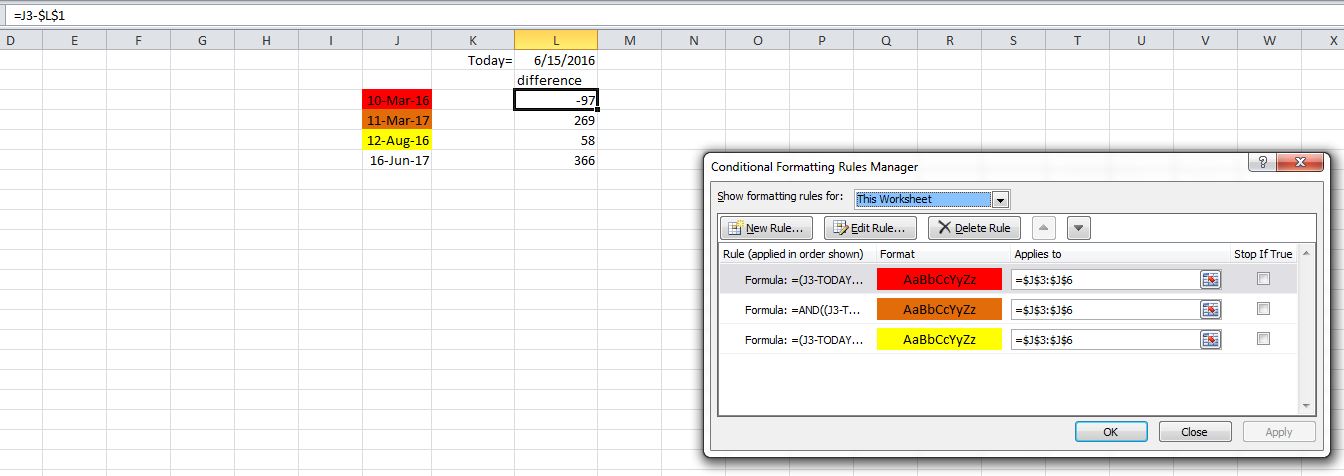The height and width of the screenshot is (476, 1344).
Task: Select column header M
Action: point(630,40)
